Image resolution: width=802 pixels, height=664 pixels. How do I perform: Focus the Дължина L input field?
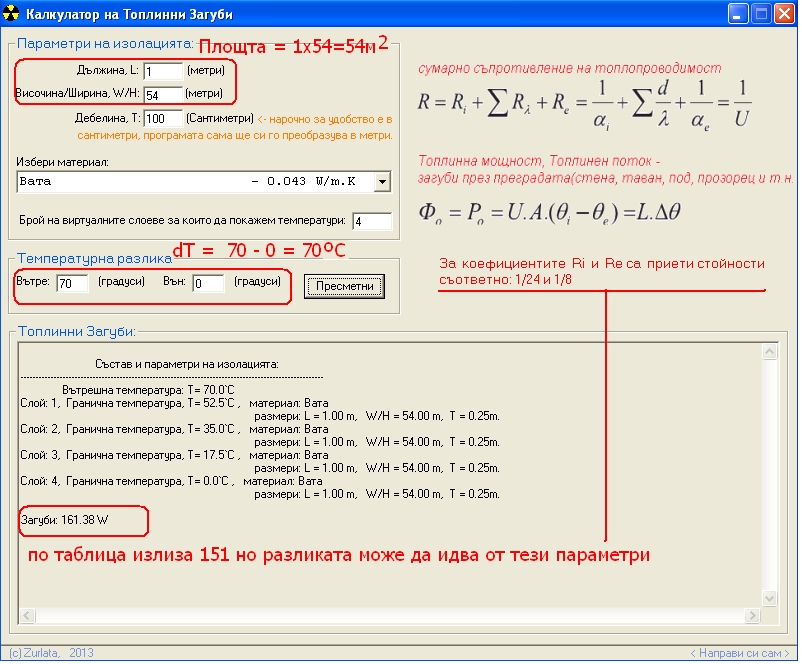163,71
